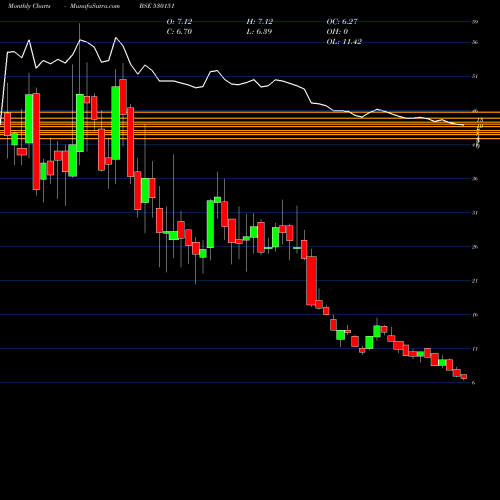Click the 'OL: 11.42' value
The width and height of the screenshot is (500, 500).
point(344,42)
